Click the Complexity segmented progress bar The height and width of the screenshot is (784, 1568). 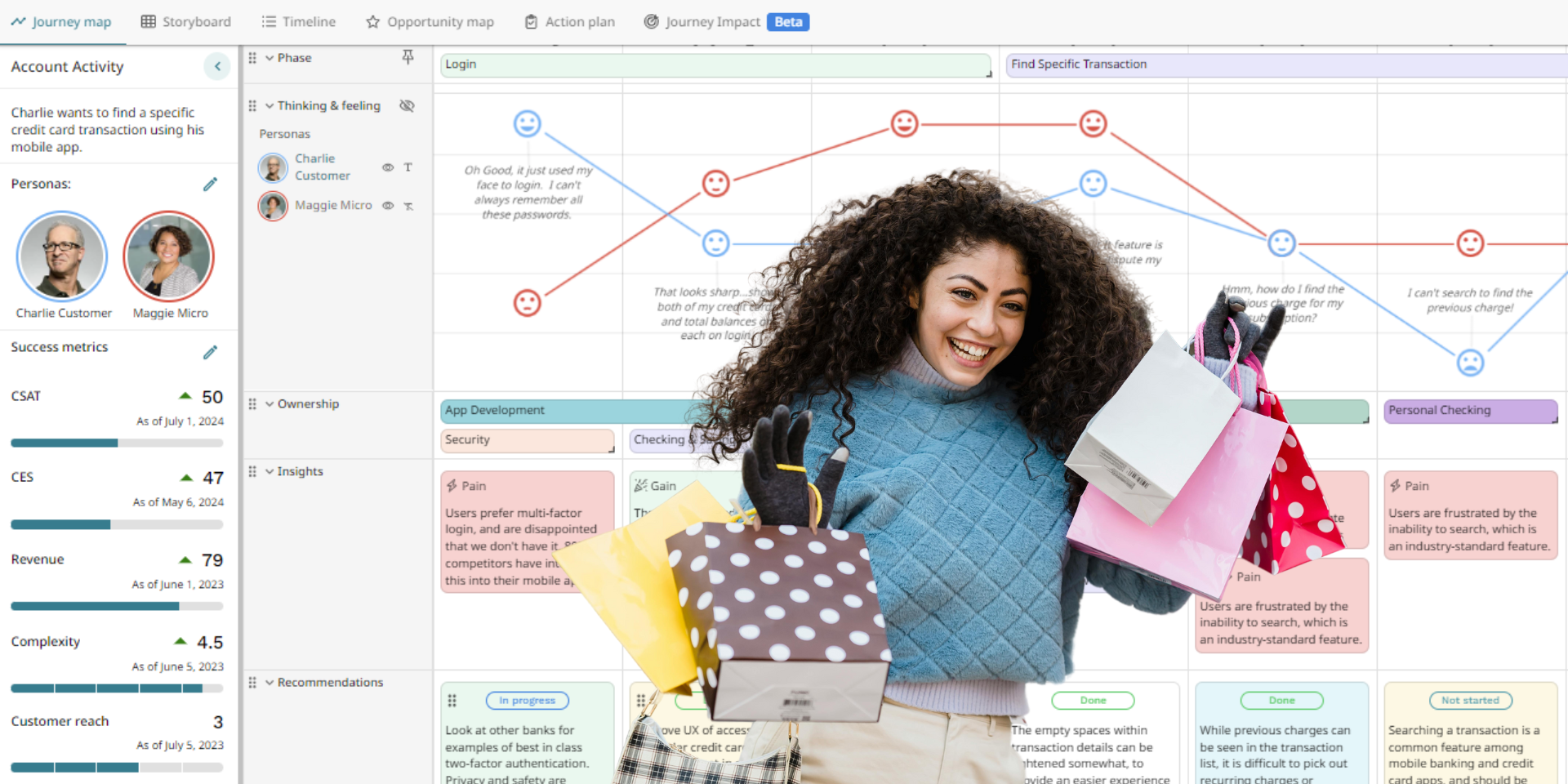117,688
